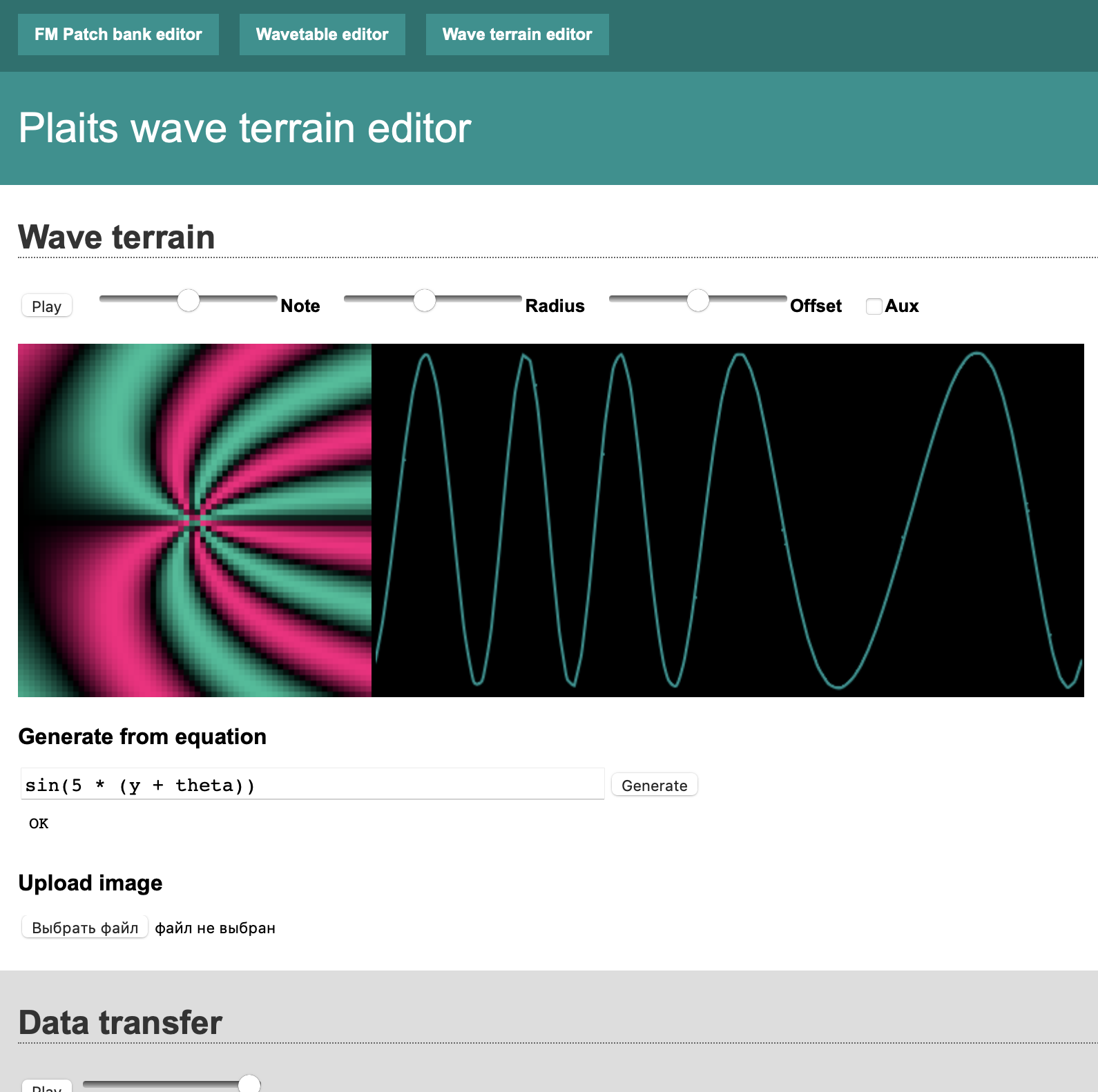Viewport: 1098px width, 1092px height.
Task: Click the Generate from equation heading
Action: point(142,737)
